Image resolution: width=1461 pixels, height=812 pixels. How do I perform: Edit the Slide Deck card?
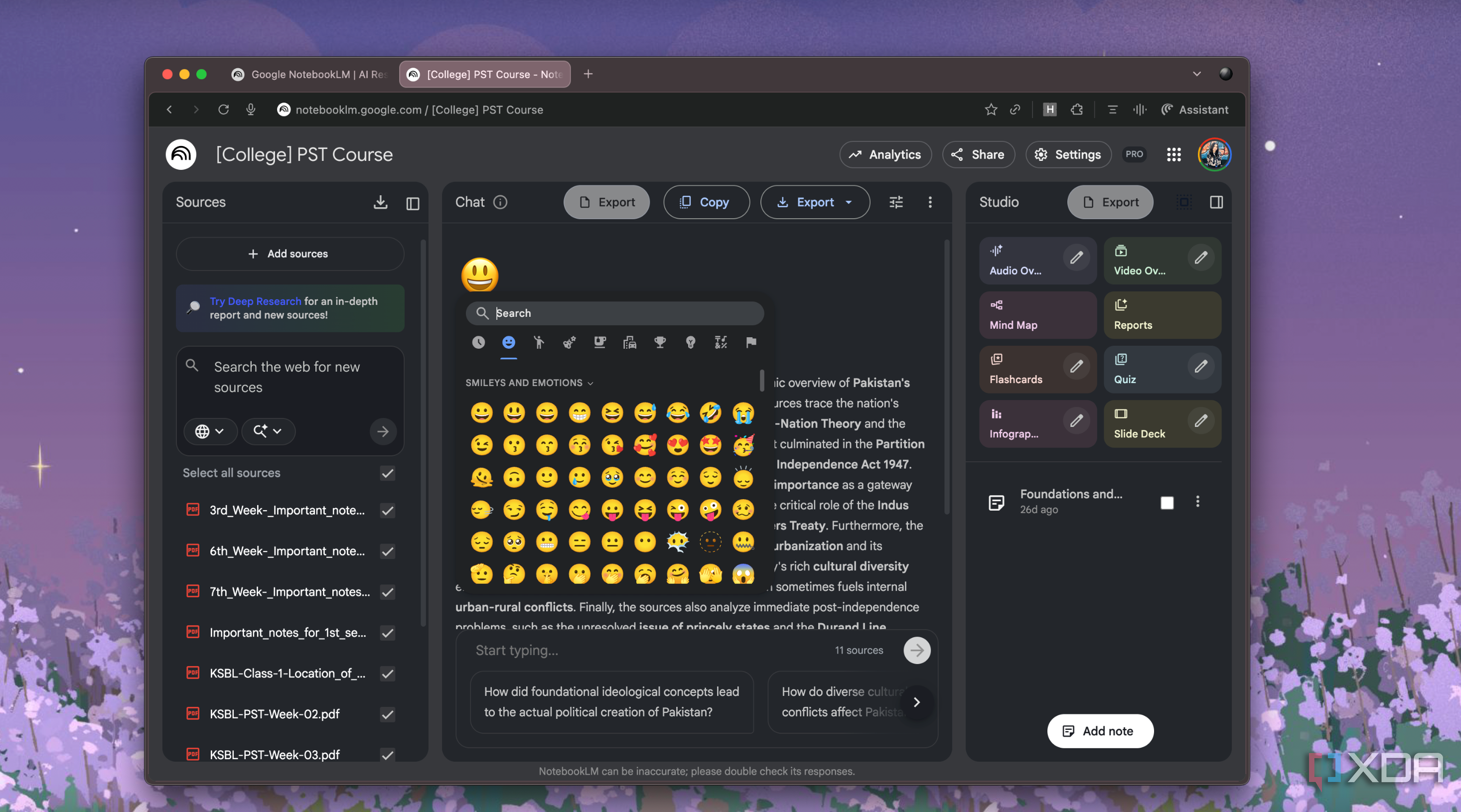point(1201,421)
